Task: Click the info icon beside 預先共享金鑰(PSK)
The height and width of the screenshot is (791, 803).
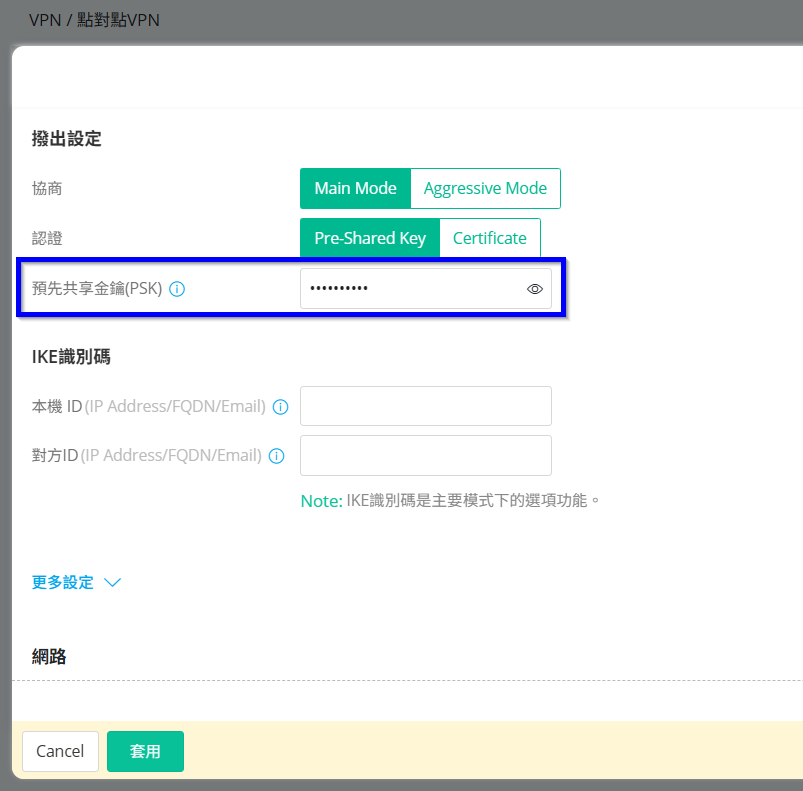Action: point(177,289)
